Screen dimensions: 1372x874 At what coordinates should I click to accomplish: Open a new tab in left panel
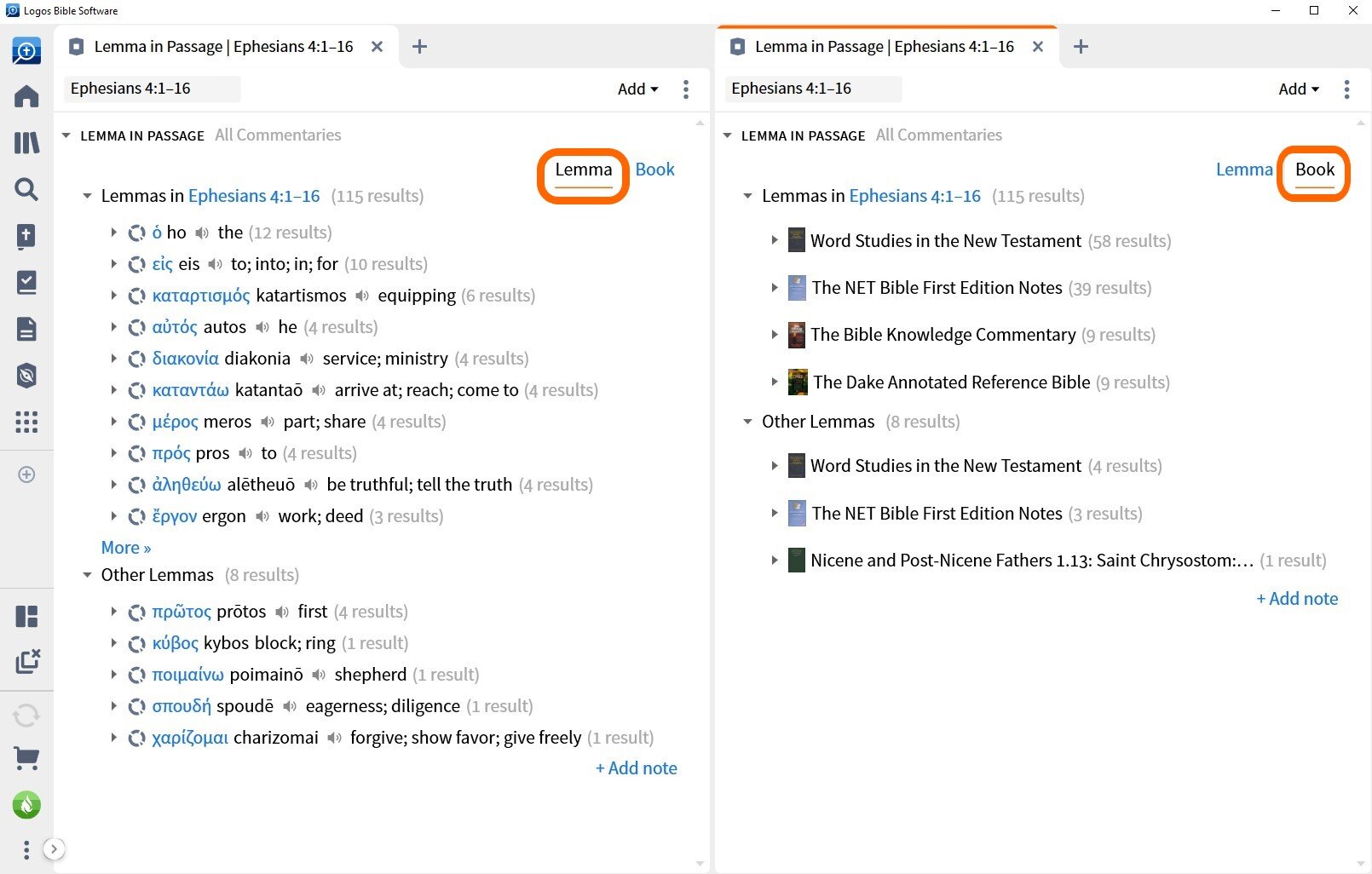[x=419, y=47]
